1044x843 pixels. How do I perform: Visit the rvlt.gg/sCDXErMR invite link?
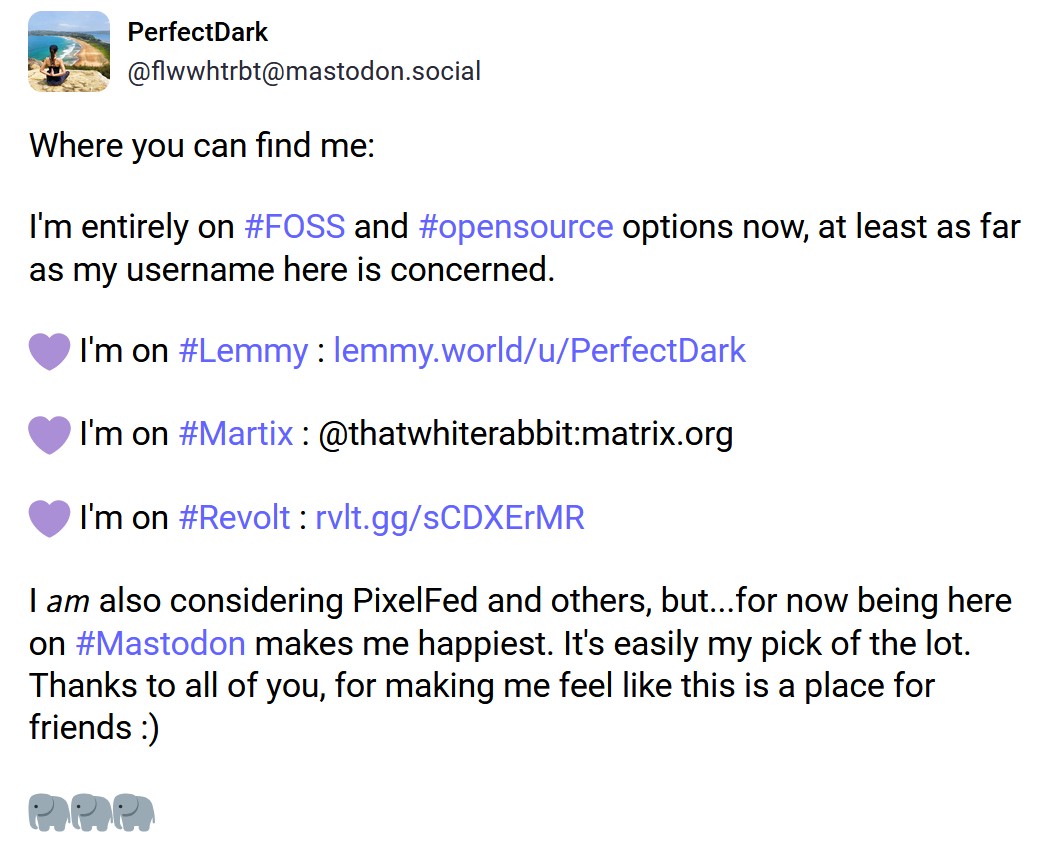pos(449,518)
